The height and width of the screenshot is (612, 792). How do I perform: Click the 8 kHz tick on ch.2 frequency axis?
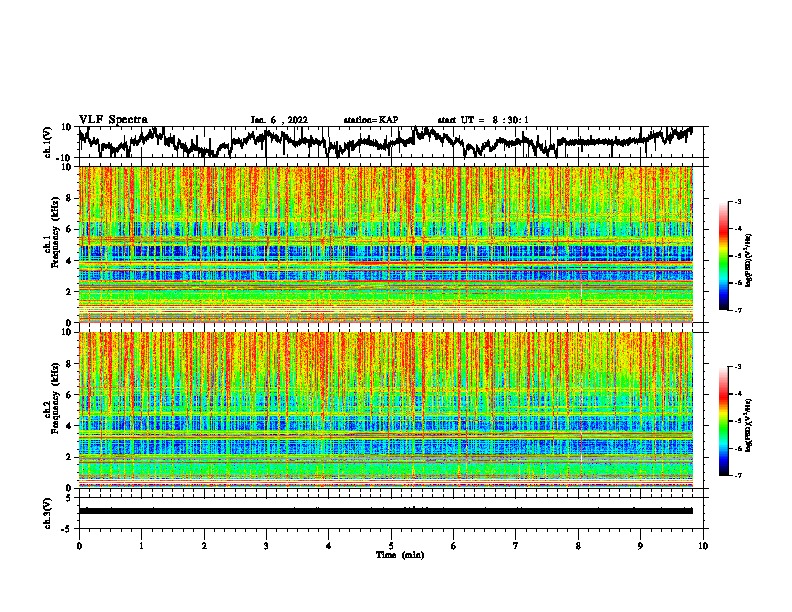click(x=68, y=364)
